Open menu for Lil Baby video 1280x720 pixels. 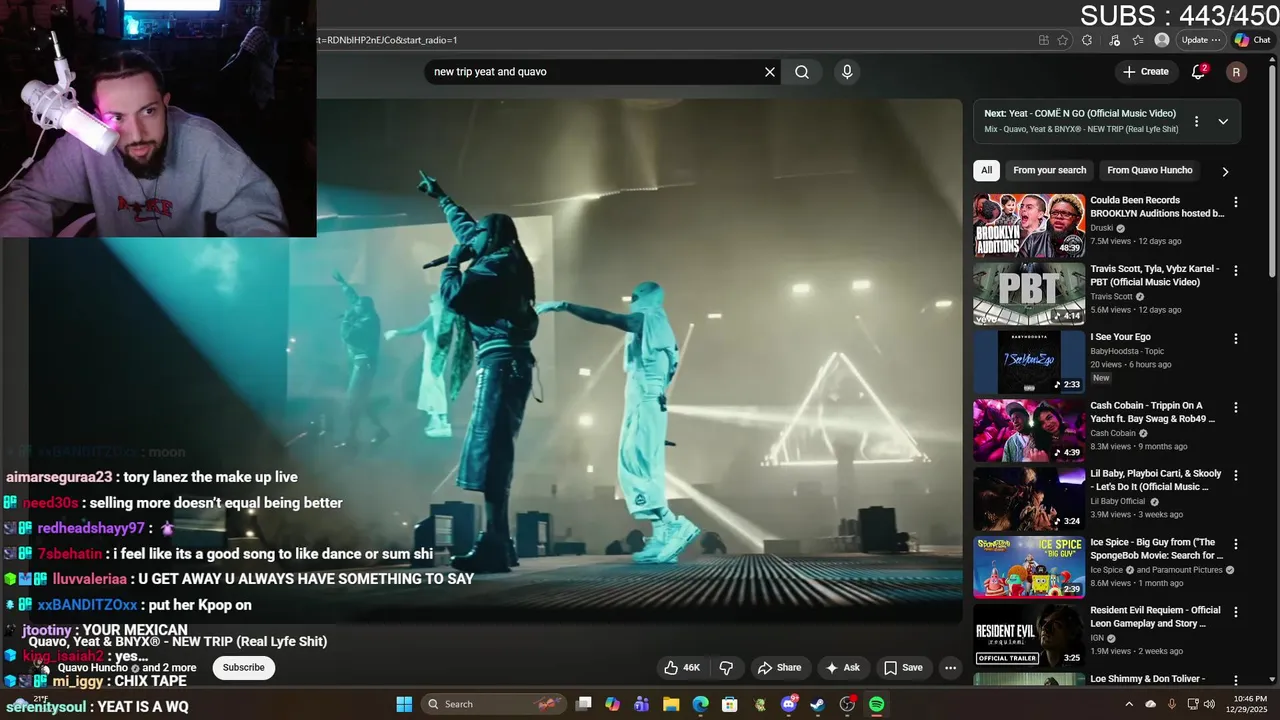pyautogui.click(x=1236, y=475)
